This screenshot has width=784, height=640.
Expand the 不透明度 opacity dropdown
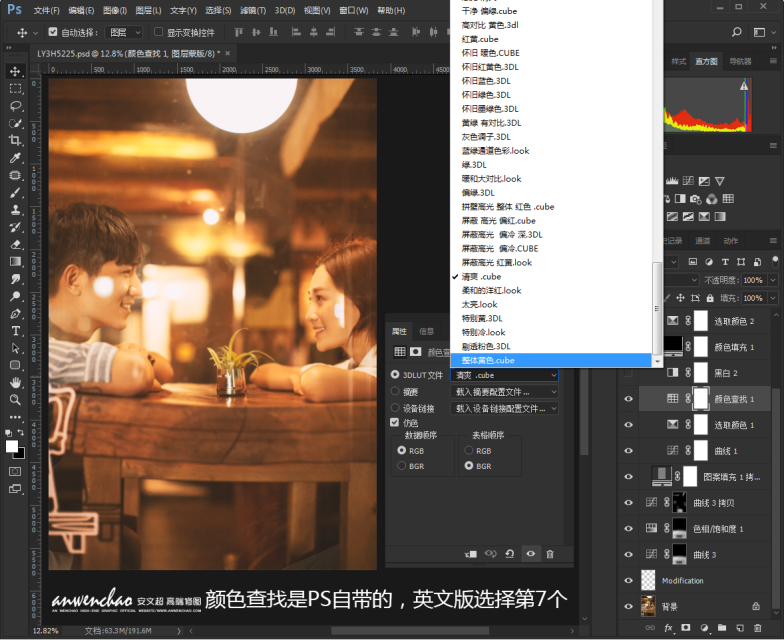773,280
